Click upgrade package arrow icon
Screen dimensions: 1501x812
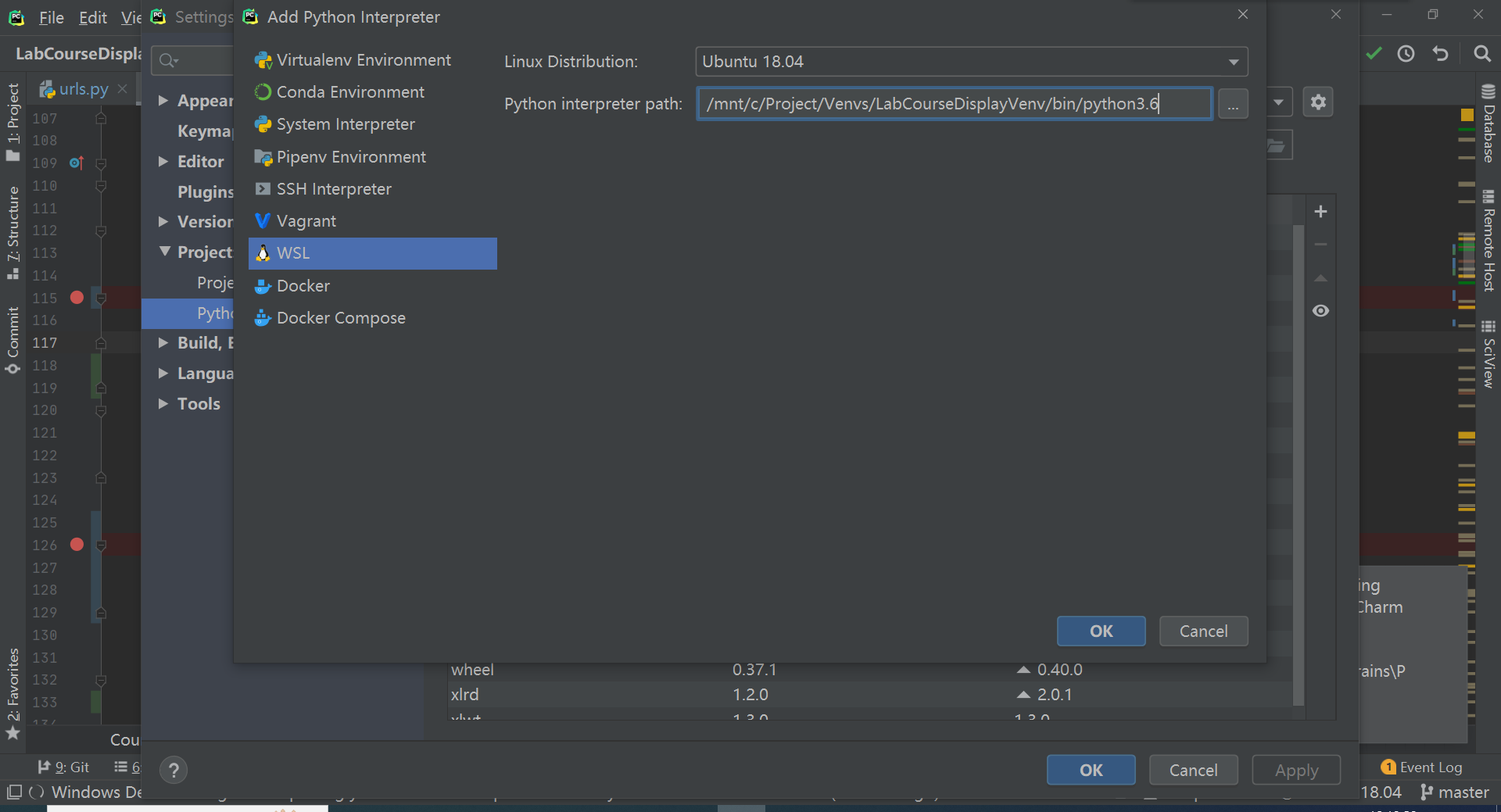click(1320, 278)
